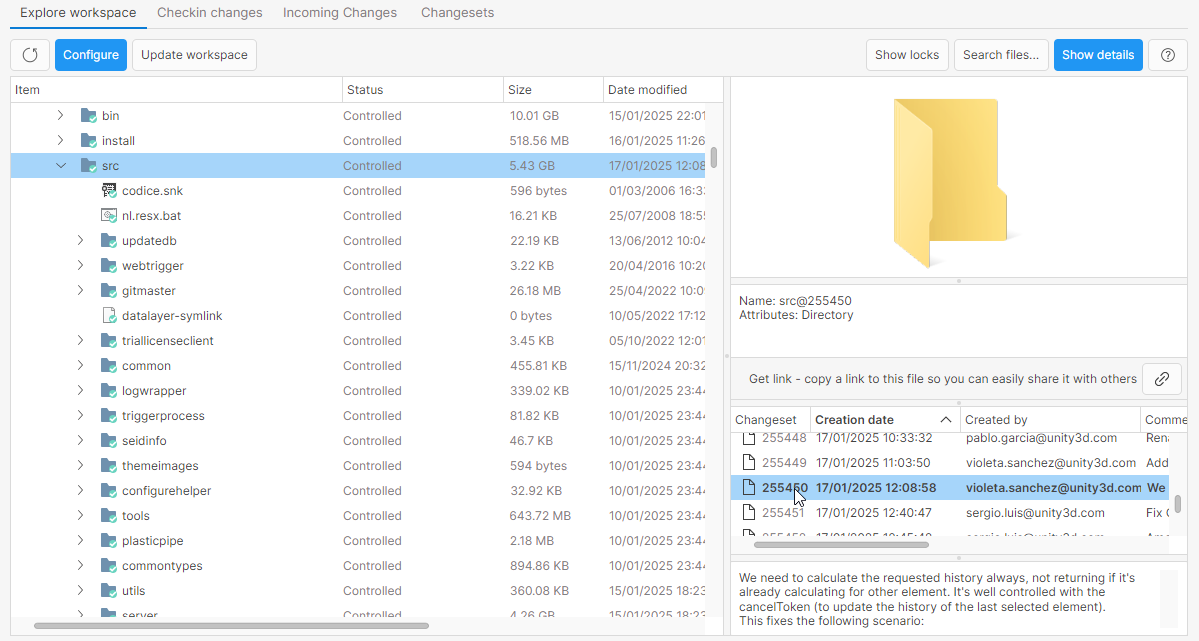Expand the webtrigger folder

pos(81,266)
